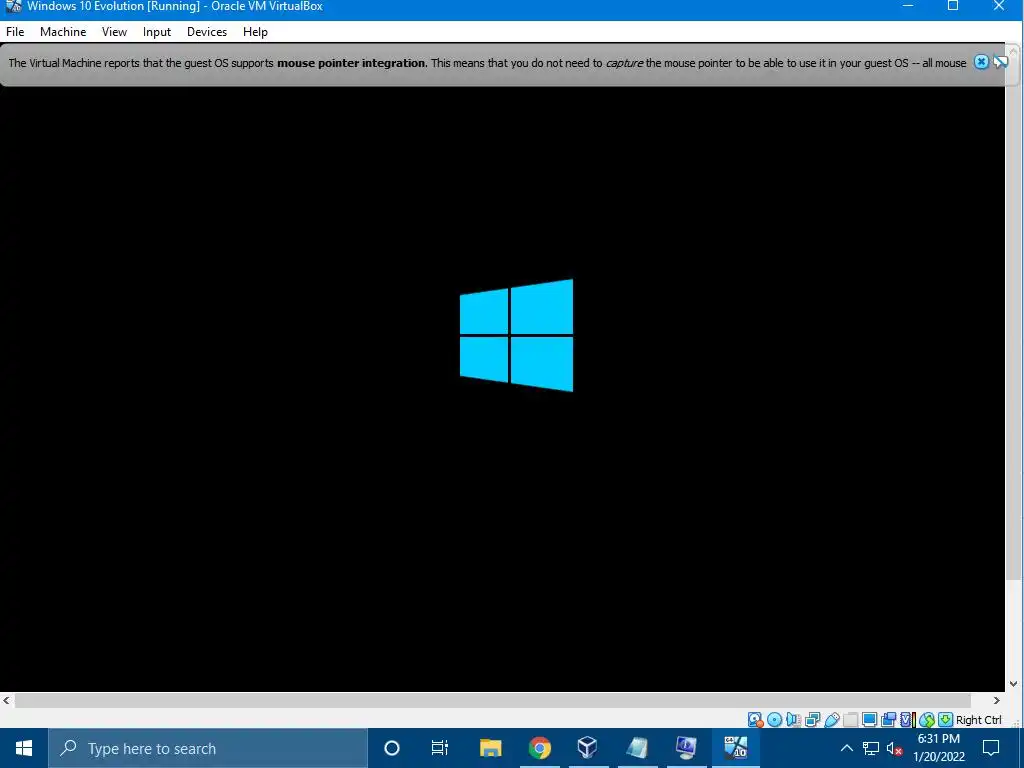Image resolution: width=1024 pixels, height=768 pixels.
Task: Click the mouse integration status icon
Action: pos(927,720)
